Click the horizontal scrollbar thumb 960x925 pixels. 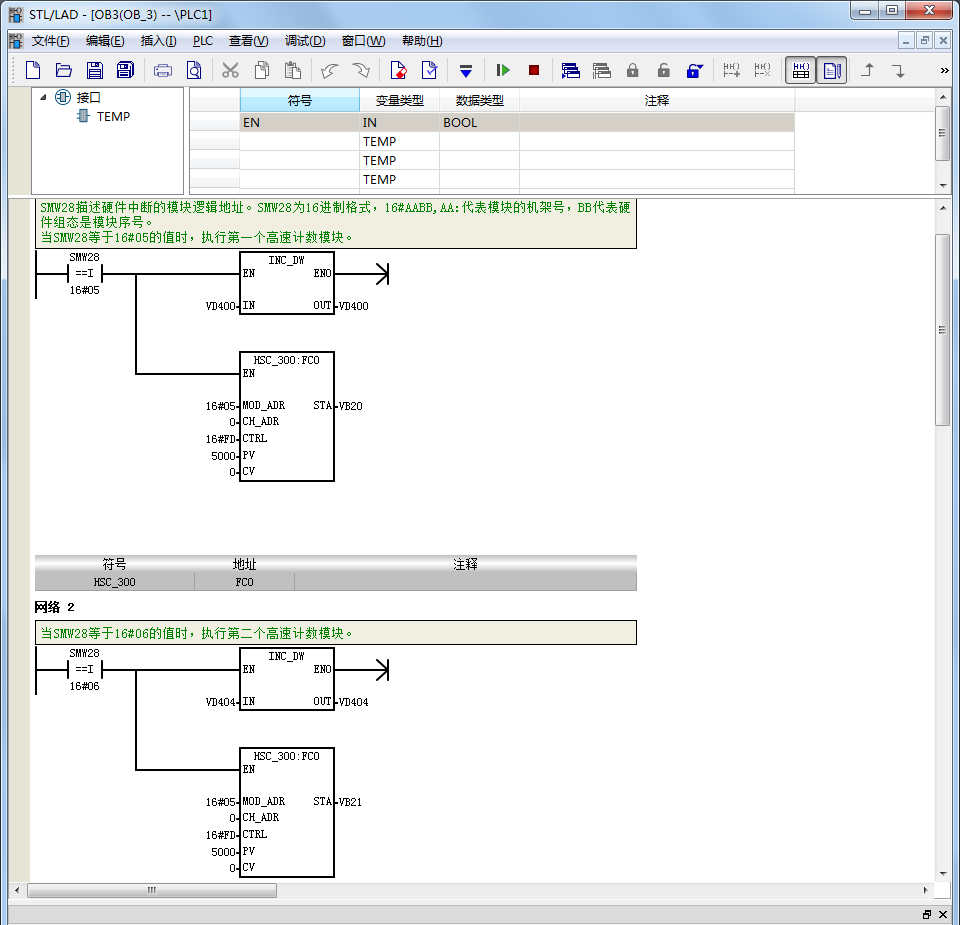tap(152, 890)
